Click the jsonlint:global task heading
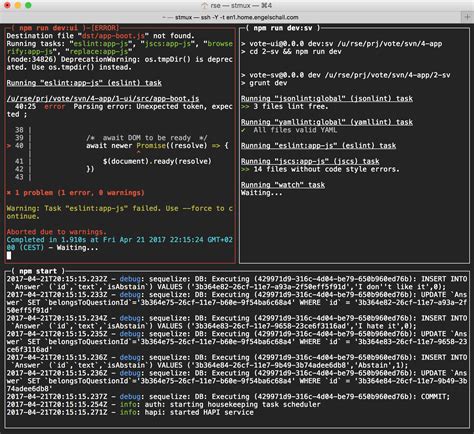This screenshot has height=434, width=474. pos(327,99)
